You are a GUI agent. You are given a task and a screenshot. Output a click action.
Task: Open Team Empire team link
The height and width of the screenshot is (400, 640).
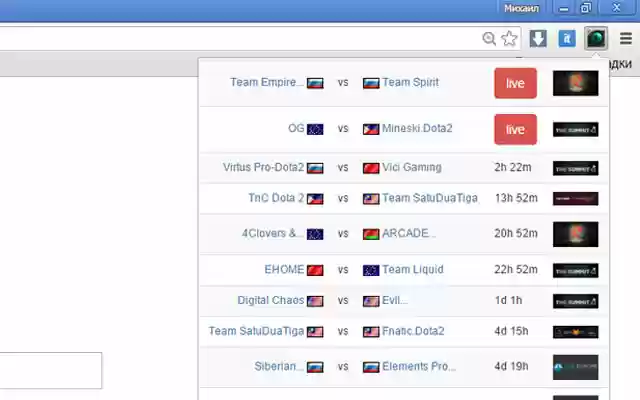pyautogui.click(x=267, y=82)
